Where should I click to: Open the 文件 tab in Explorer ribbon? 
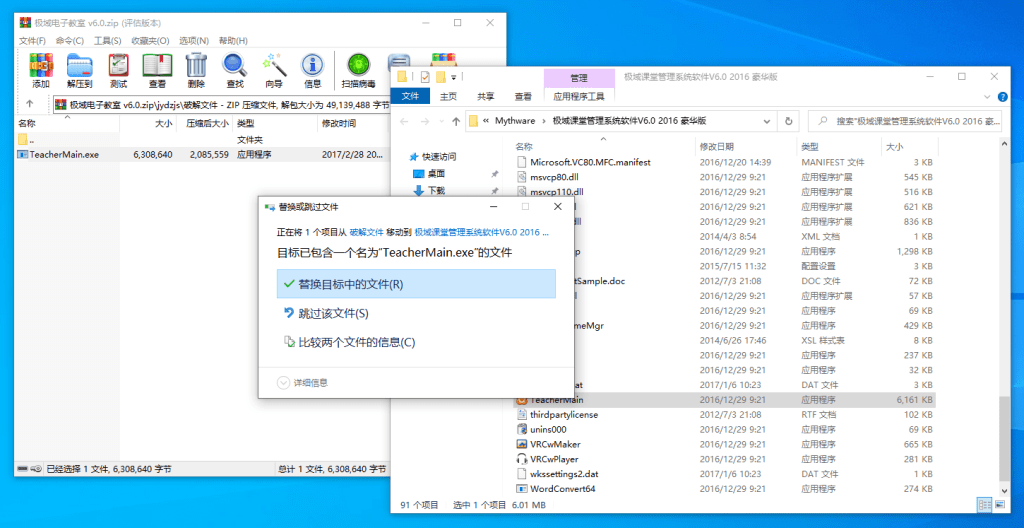coord(410,97)
